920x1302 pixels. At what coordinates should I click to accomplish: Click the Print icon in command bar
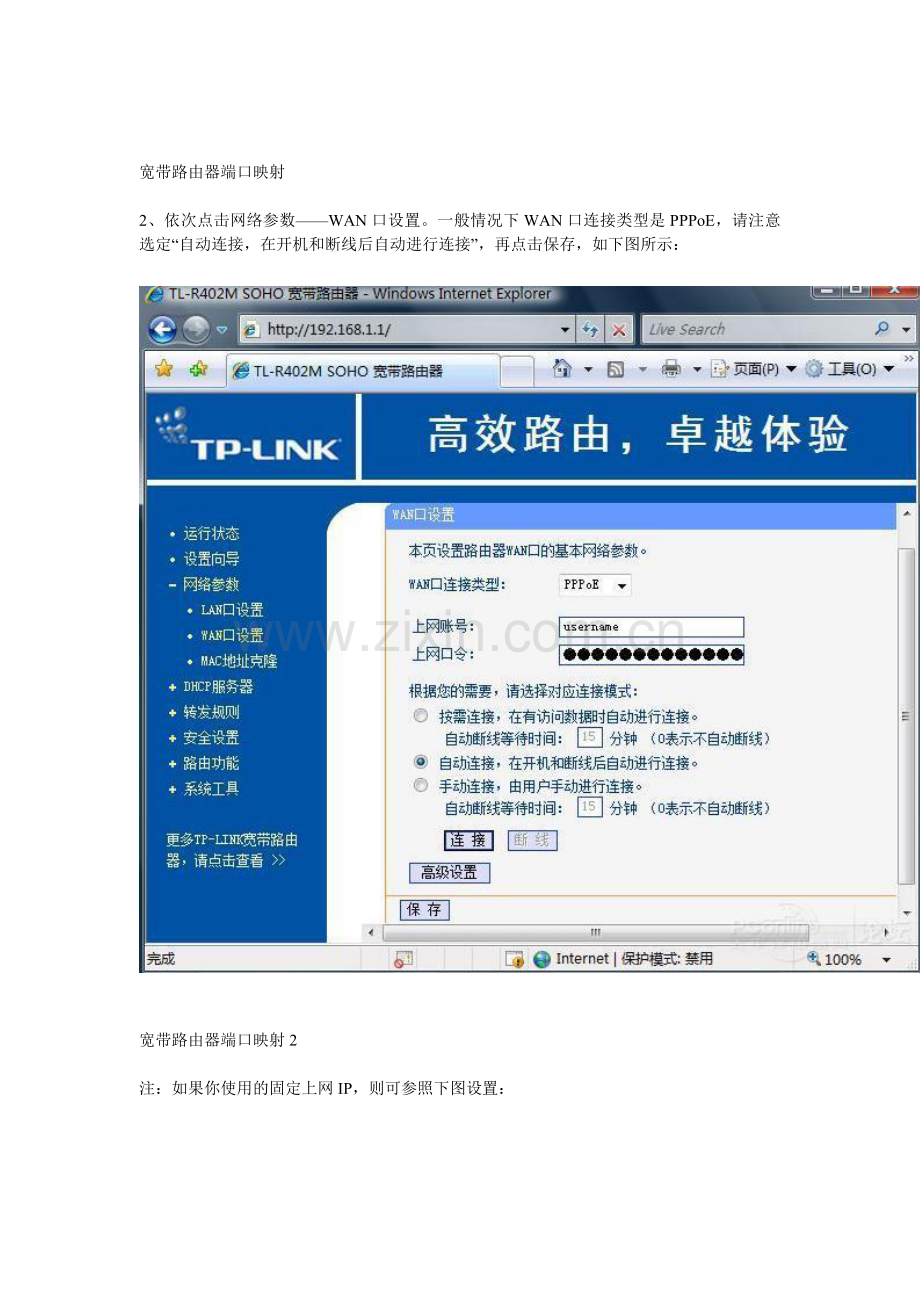coord(671,370)
